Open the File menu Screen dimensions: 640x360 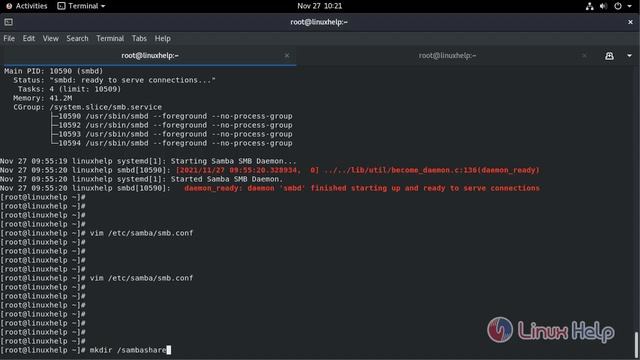9,38
